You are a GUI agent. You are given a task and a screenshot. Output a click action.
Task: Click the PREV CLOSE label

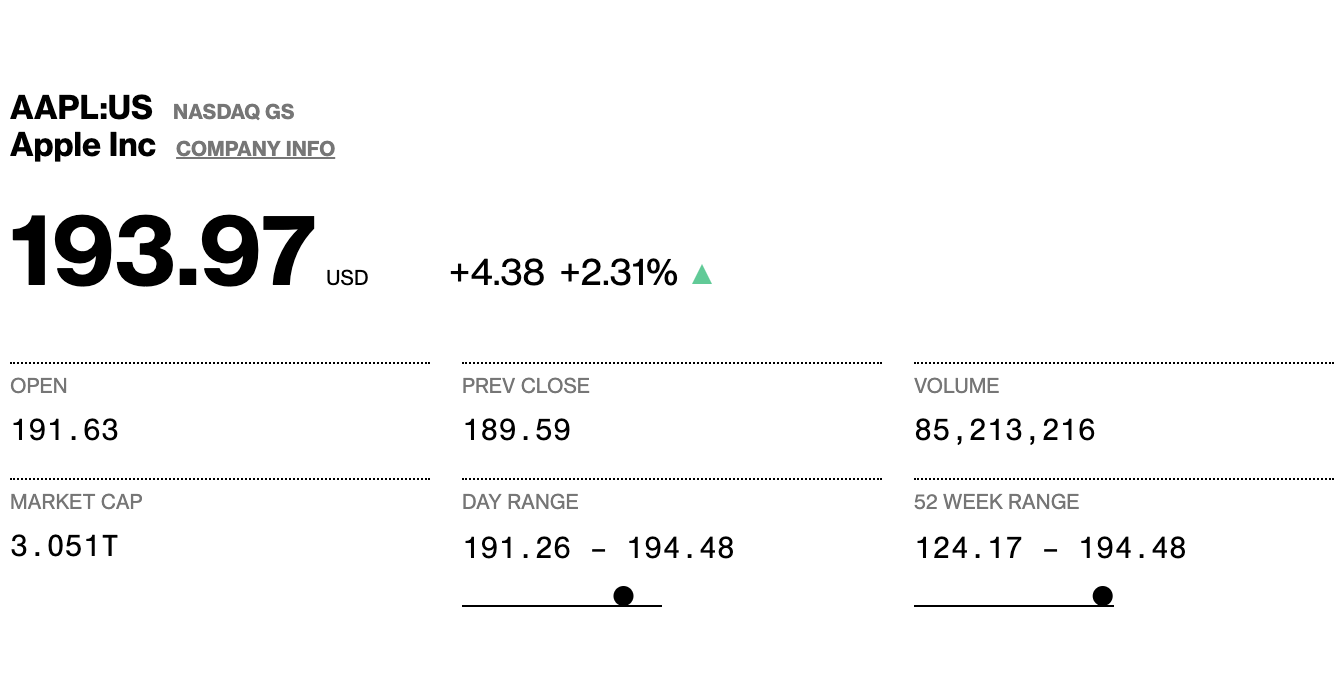[525, 386]
